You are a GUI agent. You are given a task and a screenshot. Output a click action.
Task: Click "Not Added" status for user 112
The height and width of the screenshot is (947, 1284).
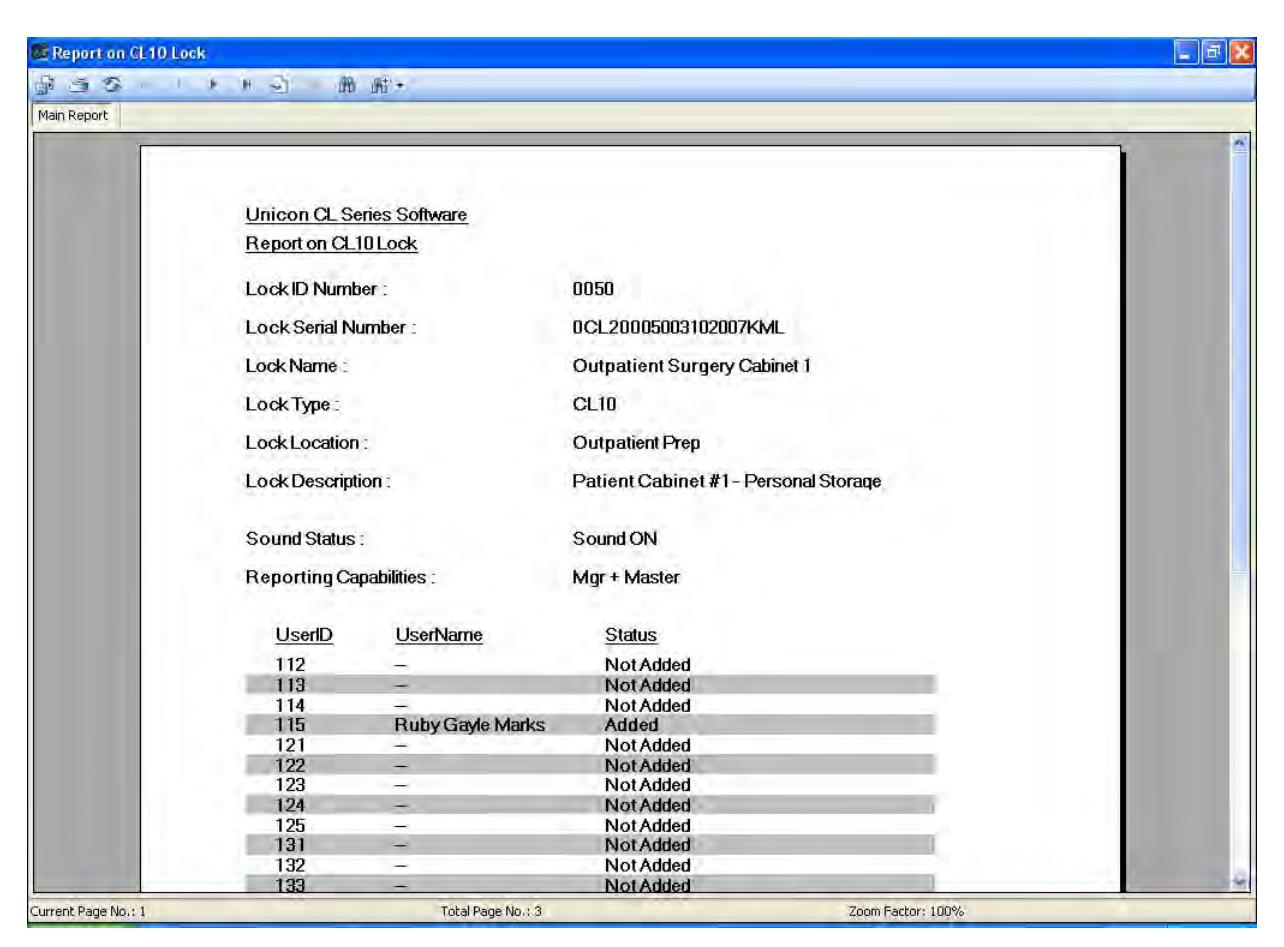click(648, 664)
